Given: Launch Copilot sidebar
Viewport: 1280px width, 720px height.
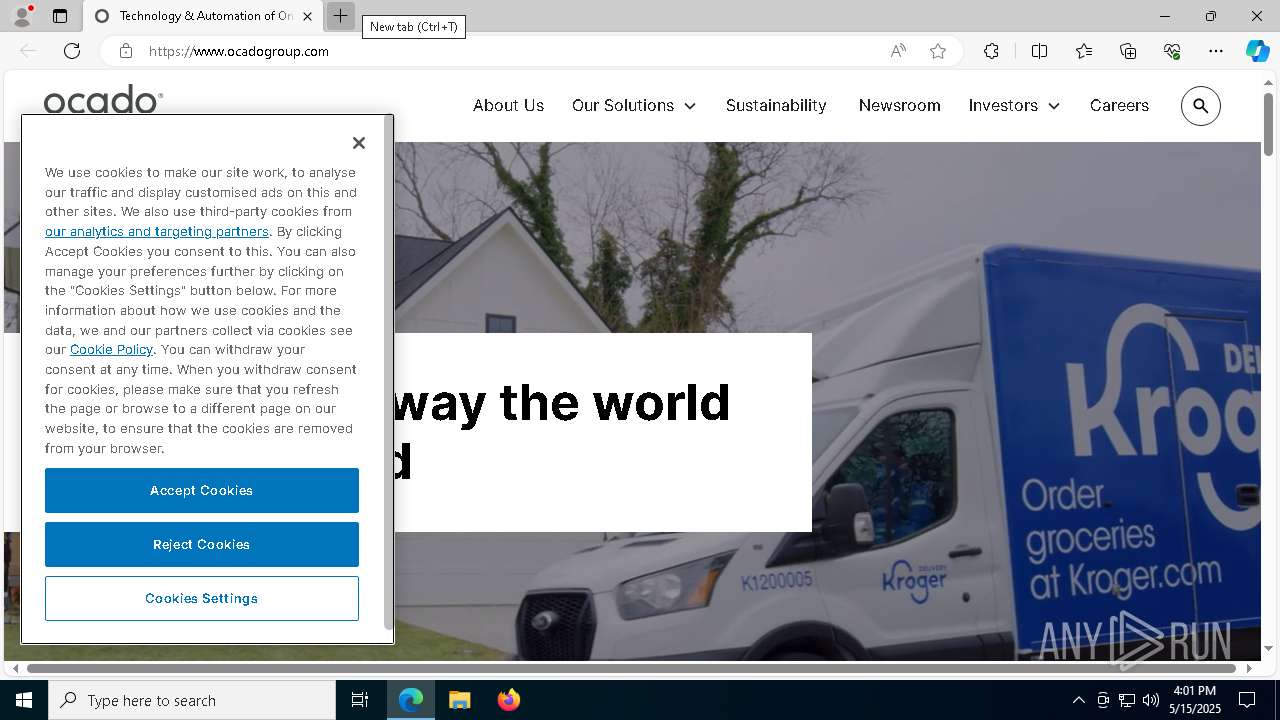Looking at the screenshot, I should pyautogui.click(x=1258, y=51).
